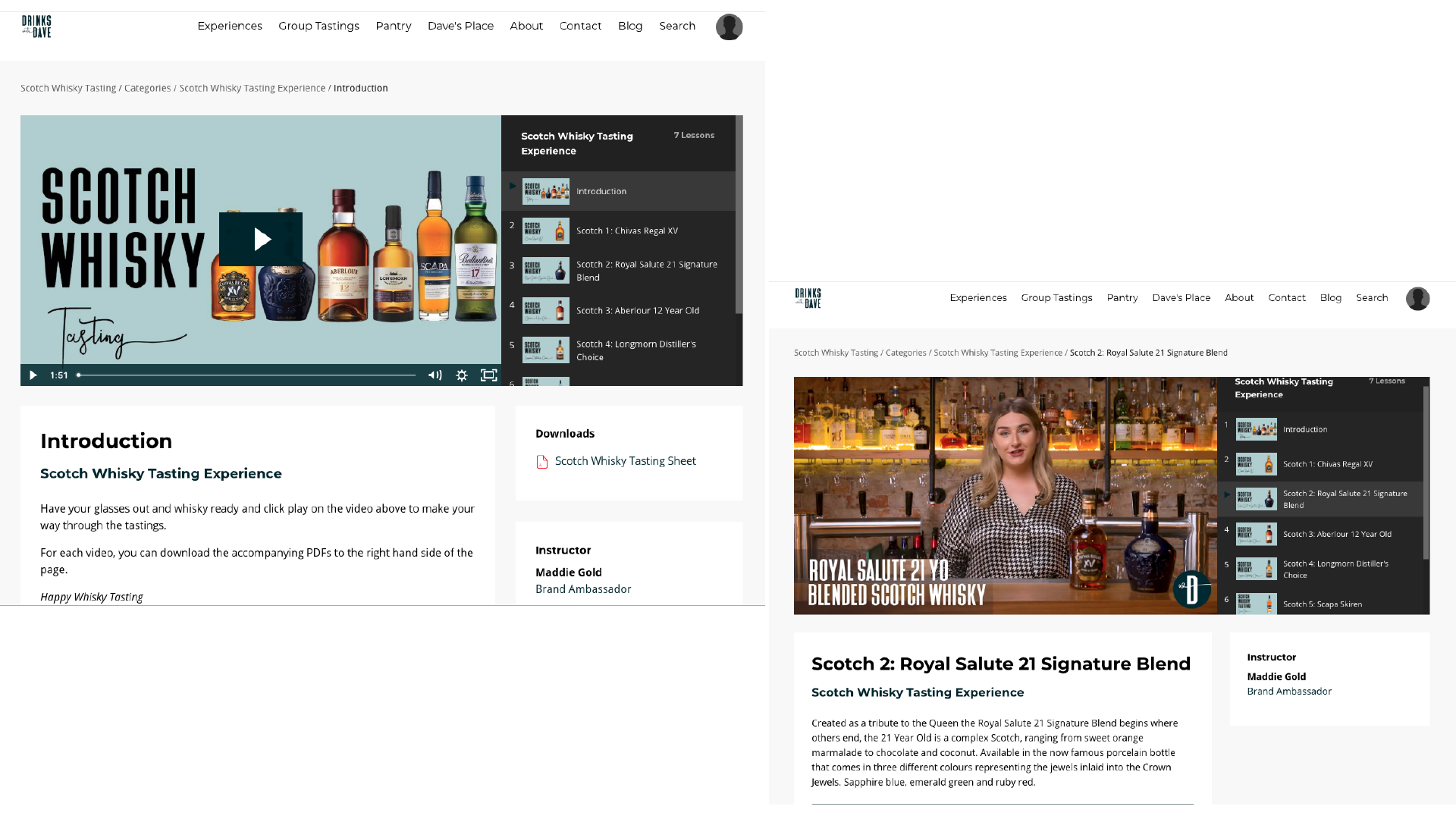
Task: Click Categories breadcrumb in left window
Action: point(147,89)
